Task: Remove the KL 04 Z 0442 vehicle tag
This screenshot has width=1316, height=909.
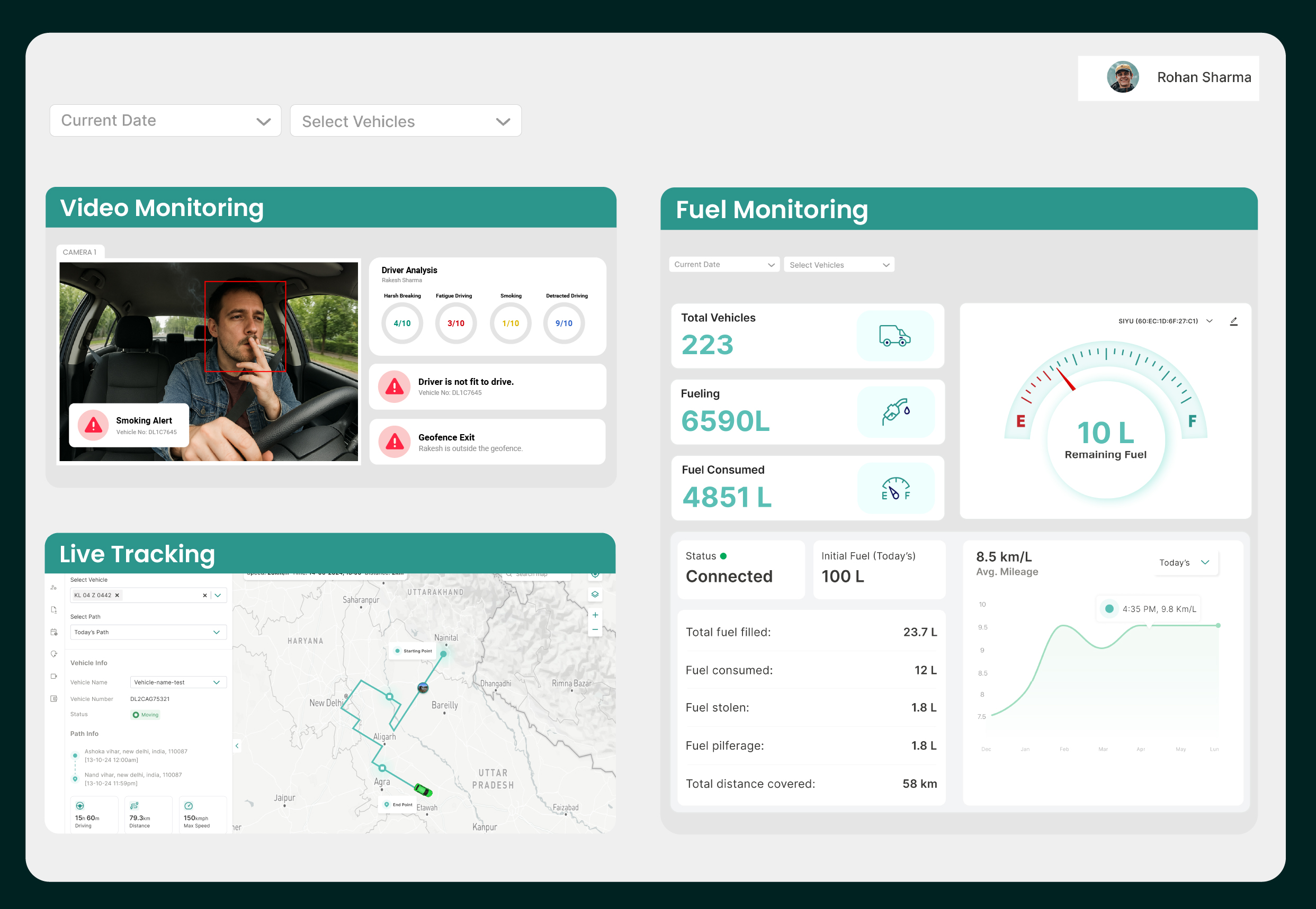Action: [x=118, y=595]
